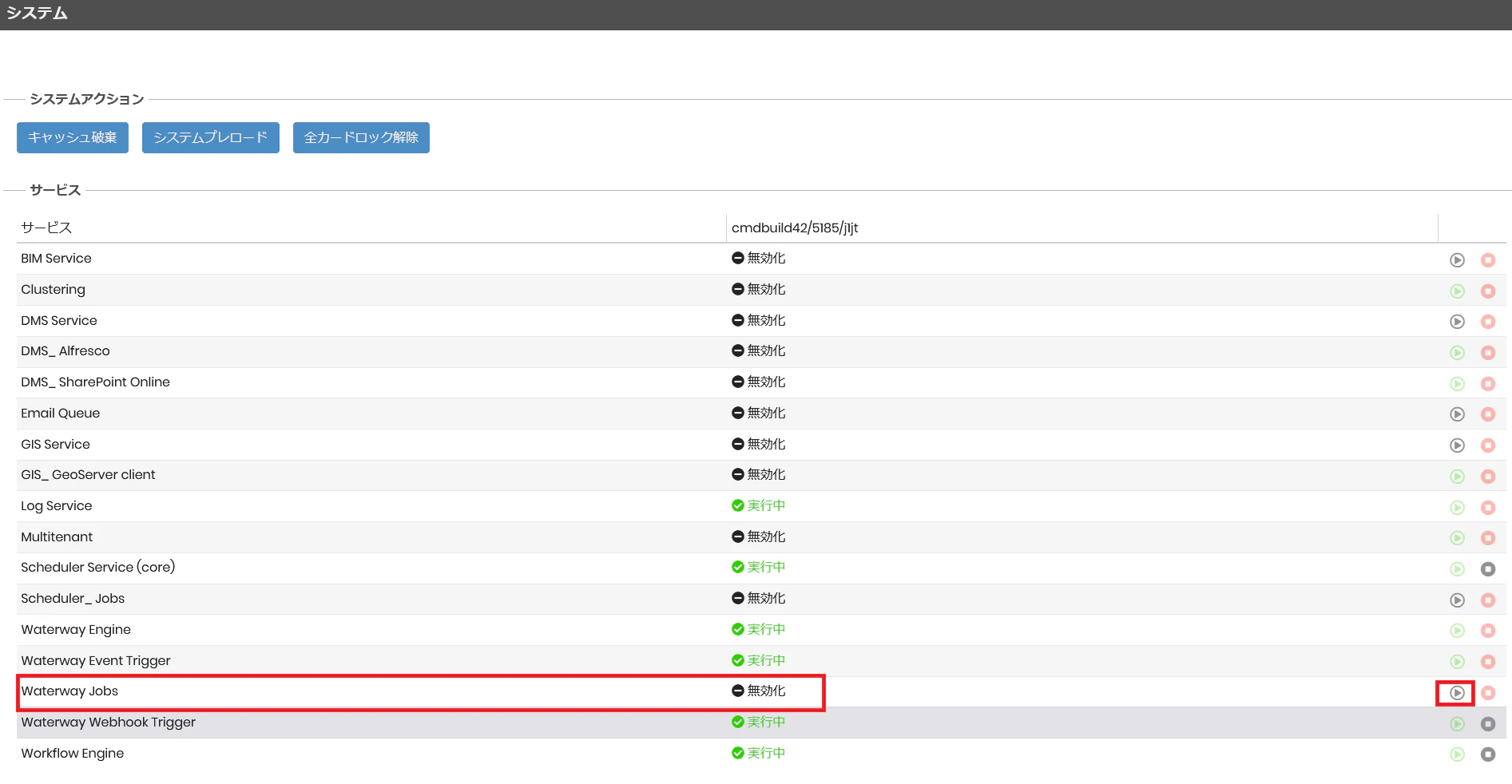Stop the Waterway Jobs service

pyautogui.click(x=1487, y=692)
